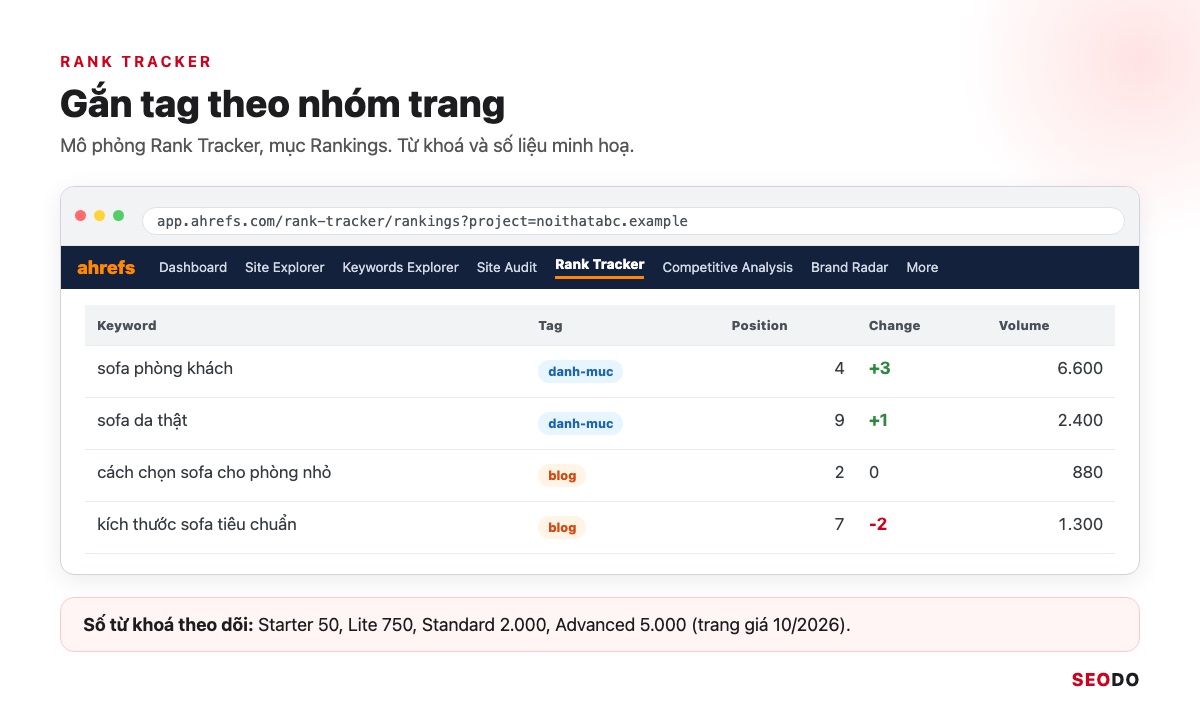1200x712 pixels.
Task: Click position 4 for sofa phòng khách
Action: click(839, 368)
